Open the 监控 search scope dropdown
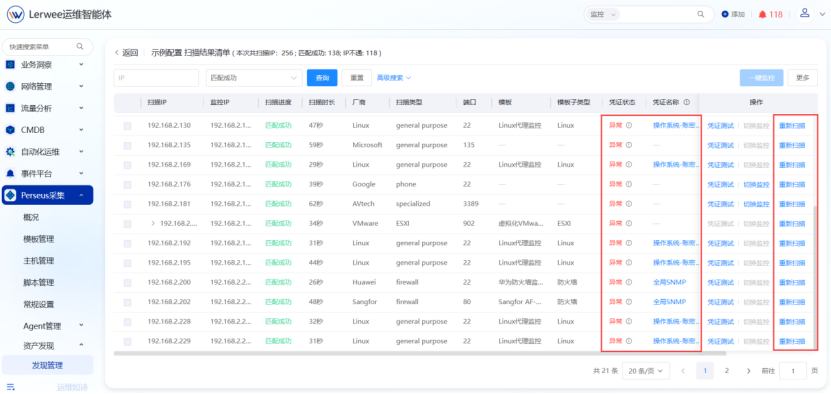The image size is (831, 394). (603, 14)
